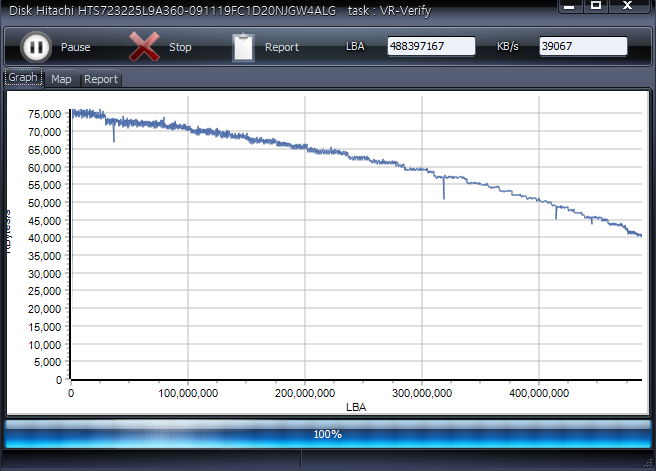
Task: Minimize the disk verify window
Action: pyautogui.click(x=569, y=6)
